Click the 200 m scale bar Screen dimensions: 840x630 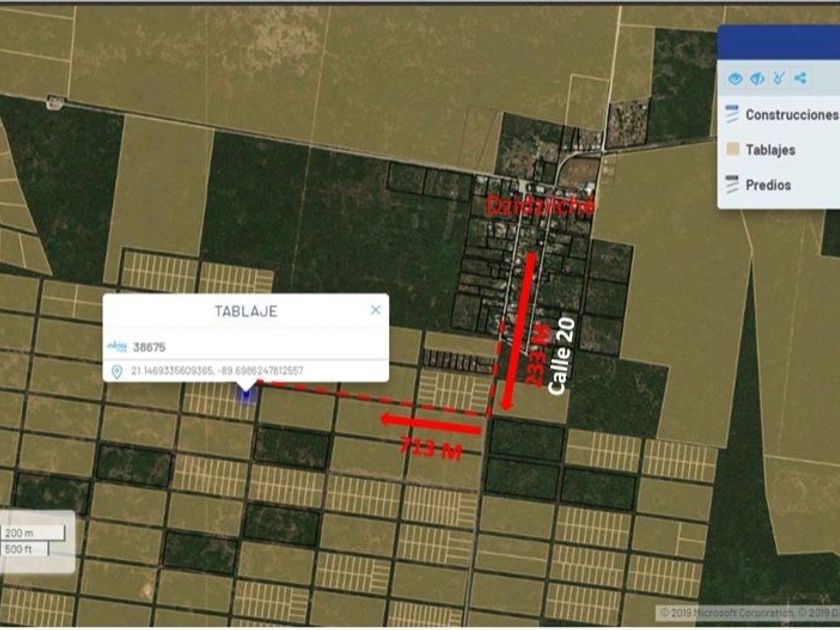(33, 533)
